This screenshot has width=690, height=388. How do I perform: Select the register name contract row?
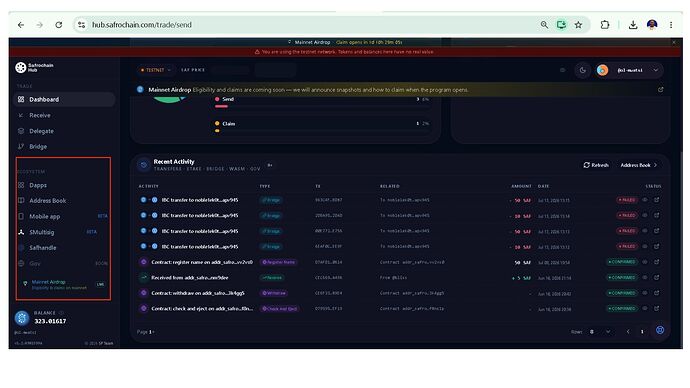[x=400, y=262]
